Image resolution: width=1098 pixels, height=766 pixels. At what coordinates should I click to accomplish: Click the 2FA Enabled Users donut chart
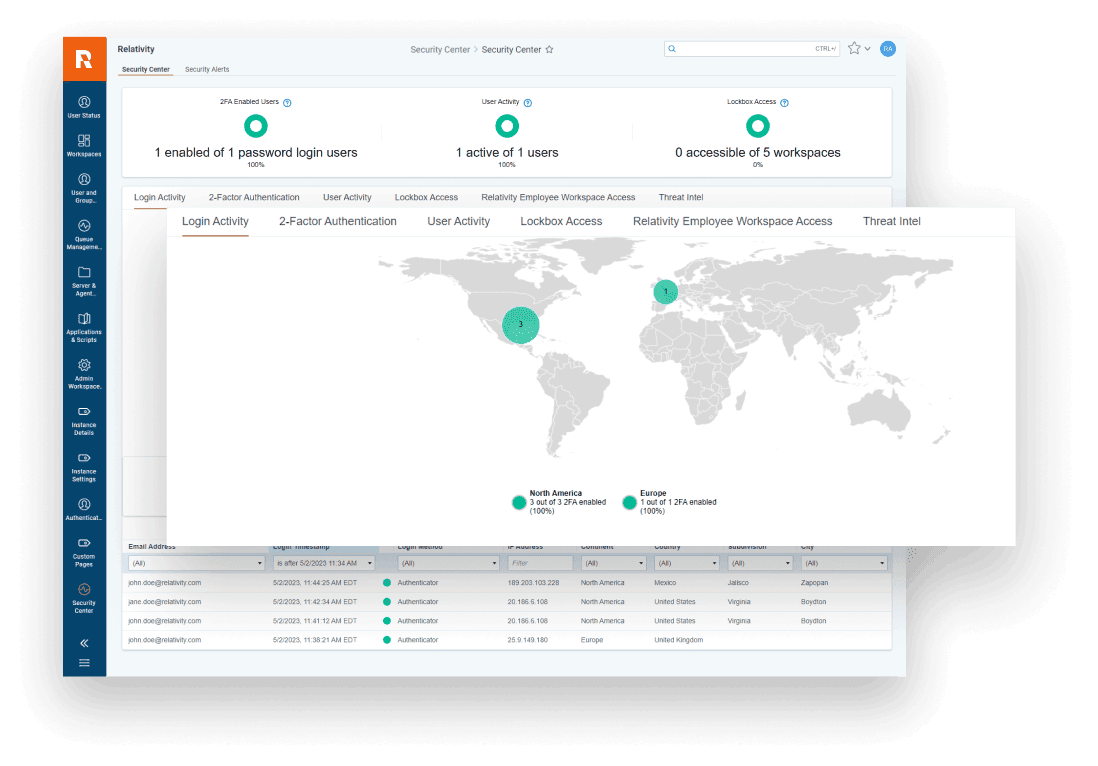[x=256, y=126]
